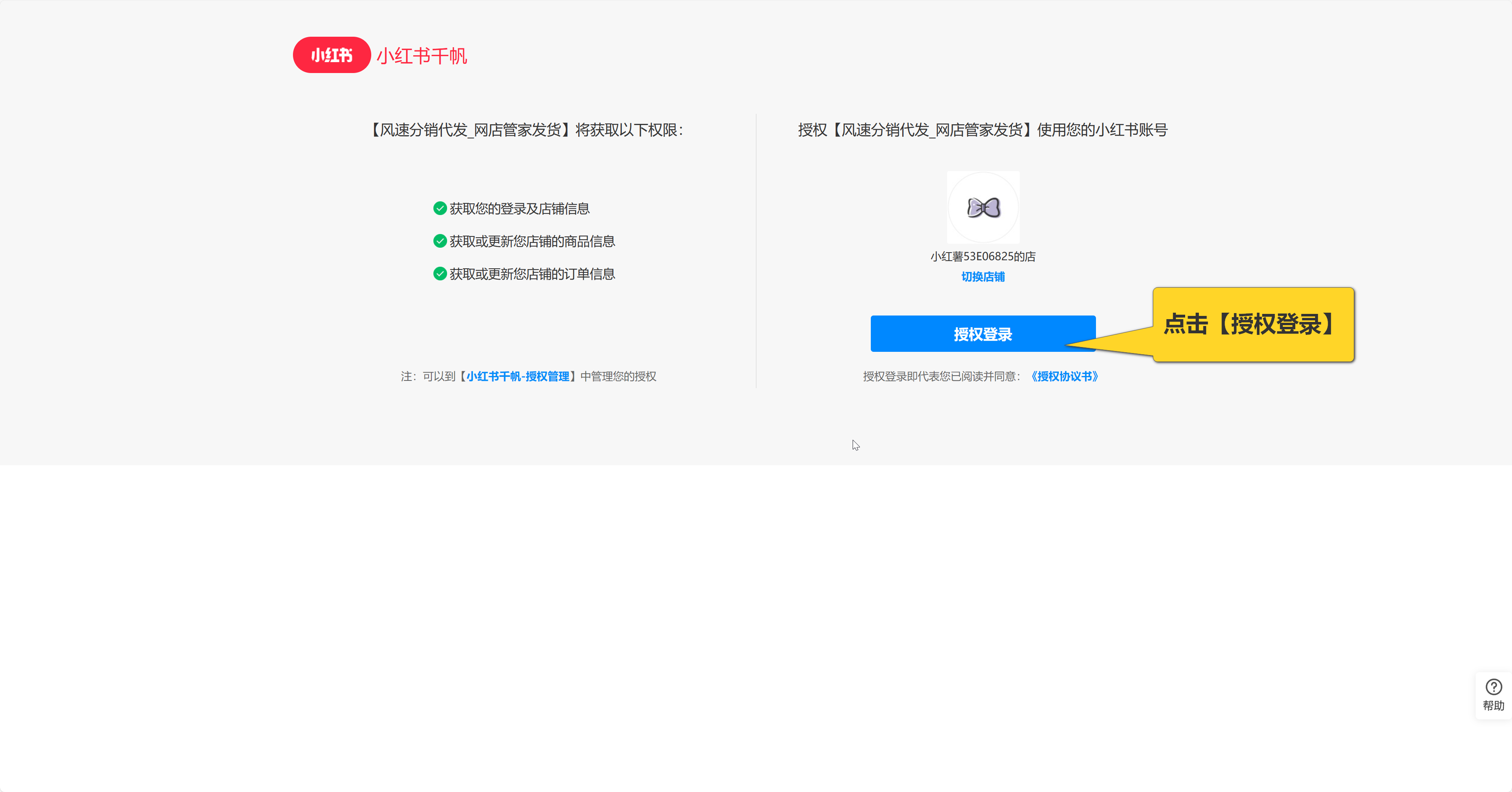Click the red 小红书 logo badge

click(332, 55)
